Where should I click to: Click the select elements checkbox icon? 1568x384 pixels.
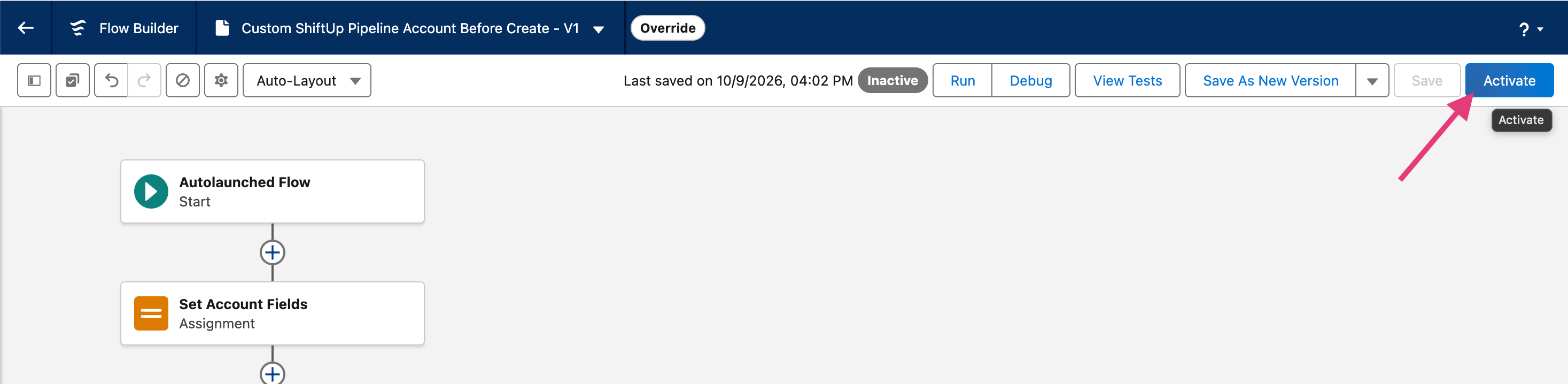tap(73, 80)
